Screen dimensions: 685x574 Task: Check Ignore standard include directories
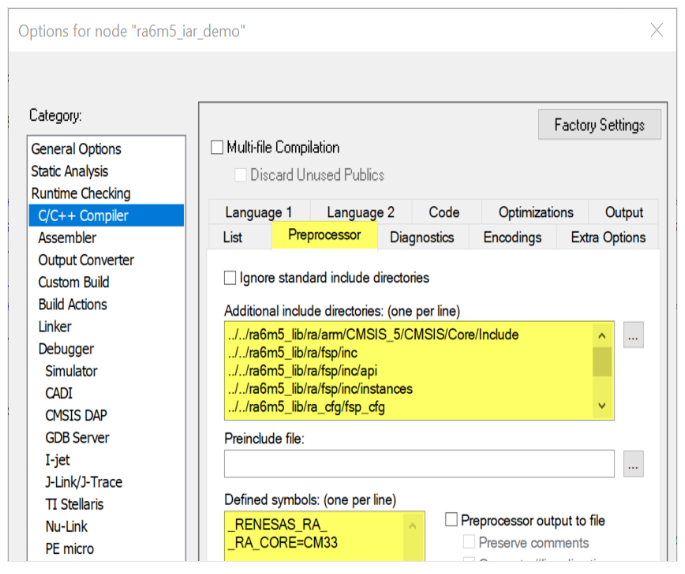[230, 278]
